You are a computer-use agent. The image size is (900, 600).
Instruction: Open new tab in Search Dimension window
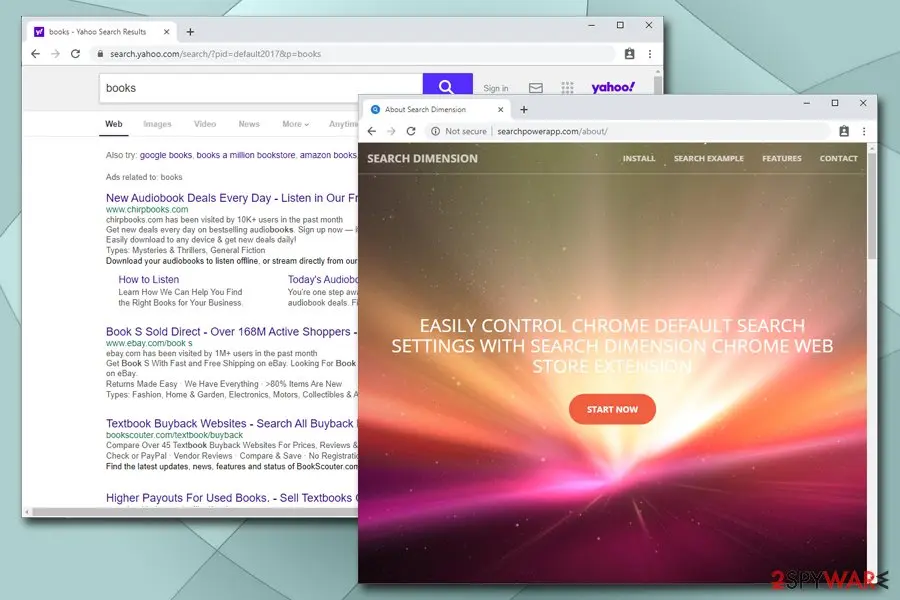(x=523, y=110)
